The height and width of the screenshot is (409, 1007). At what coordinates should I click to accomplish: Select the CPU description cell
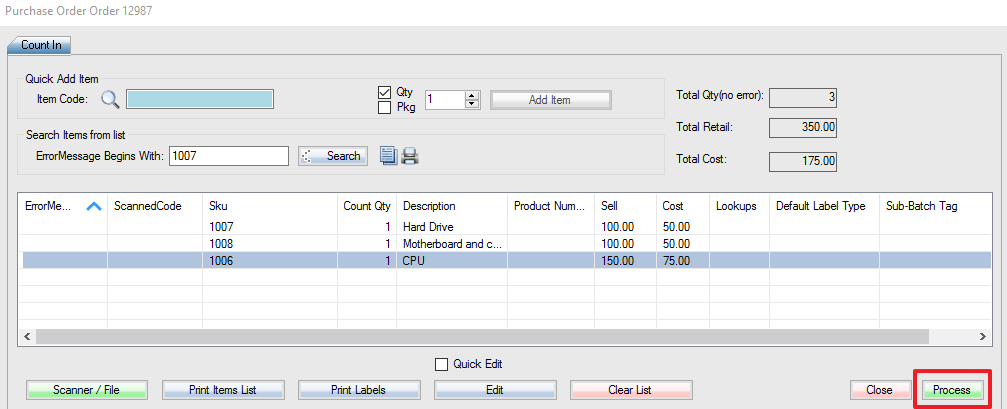click(452, 261)
